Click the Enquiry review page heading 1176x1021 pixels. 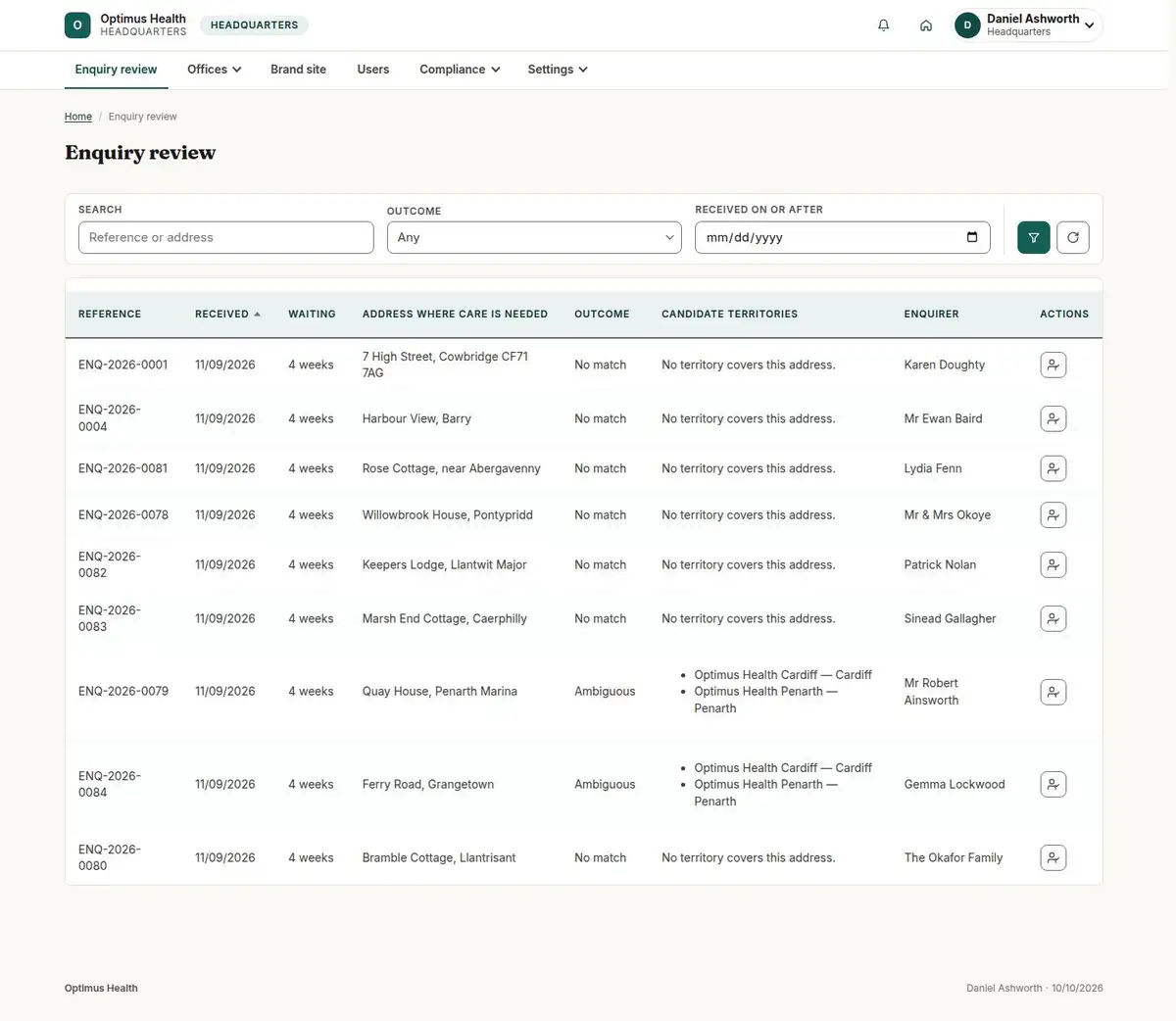coord(140,153)
